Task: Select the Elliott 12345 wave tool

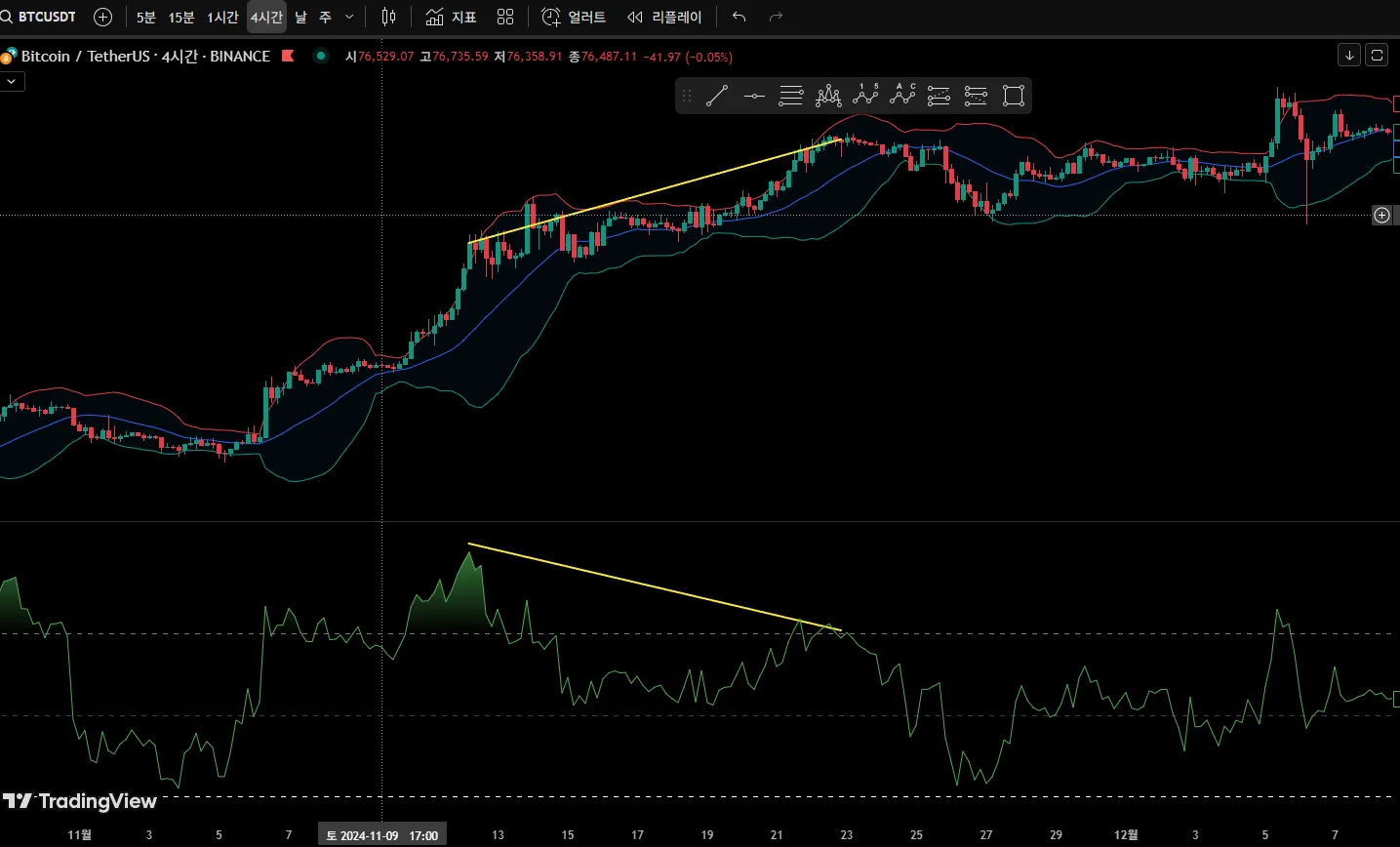Action: coord(865,96)
